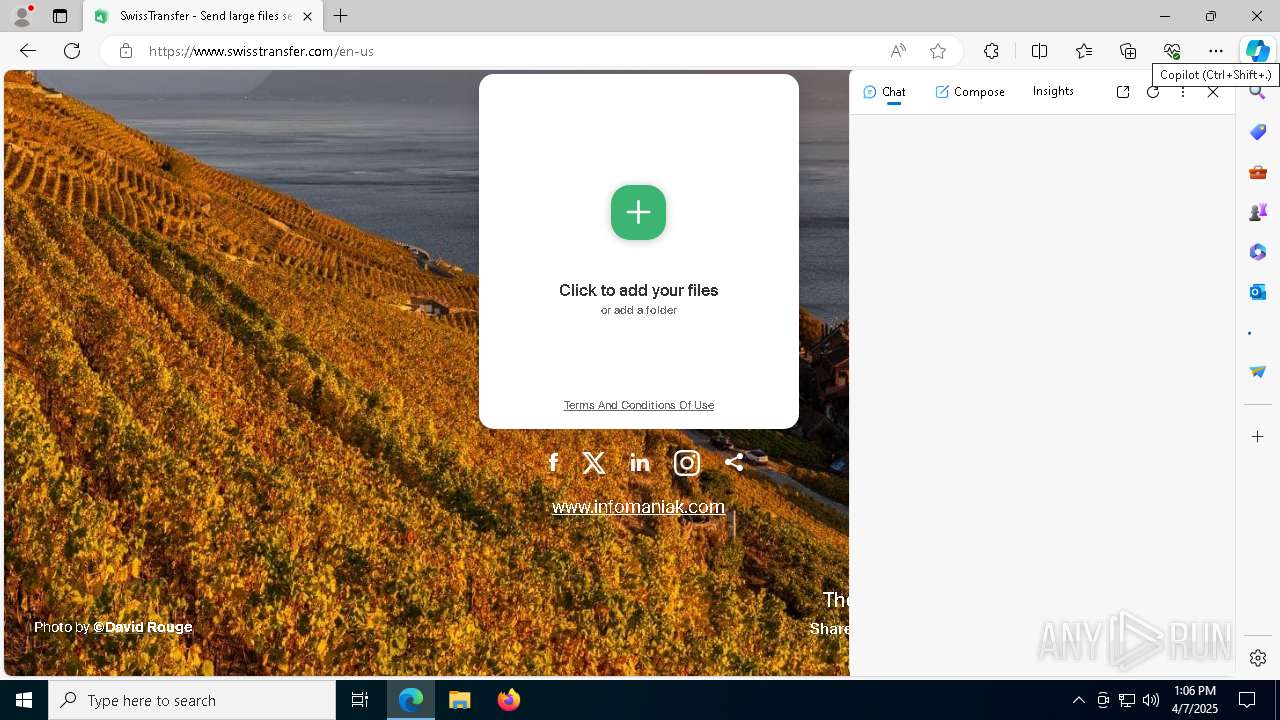
Task: Open the Extensions puzzle icon
Action: click(x=991, y=51)
